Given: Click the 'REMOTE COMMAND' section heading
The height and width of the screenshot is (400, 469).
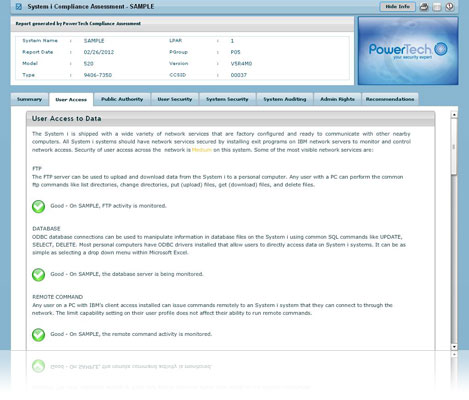Looking at the screenshot, I should (x=58, y=297).
